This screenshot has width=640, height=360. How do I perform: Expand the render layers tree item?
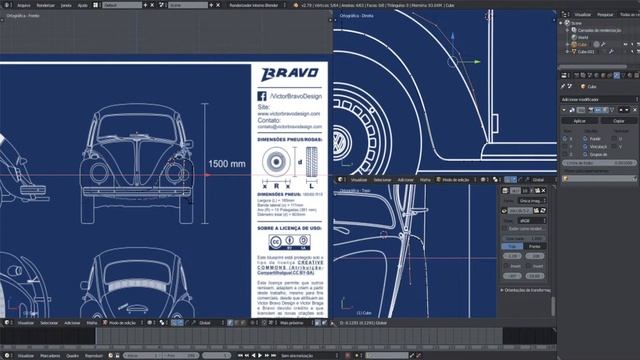pyautogui.click(x=568, y=30)
